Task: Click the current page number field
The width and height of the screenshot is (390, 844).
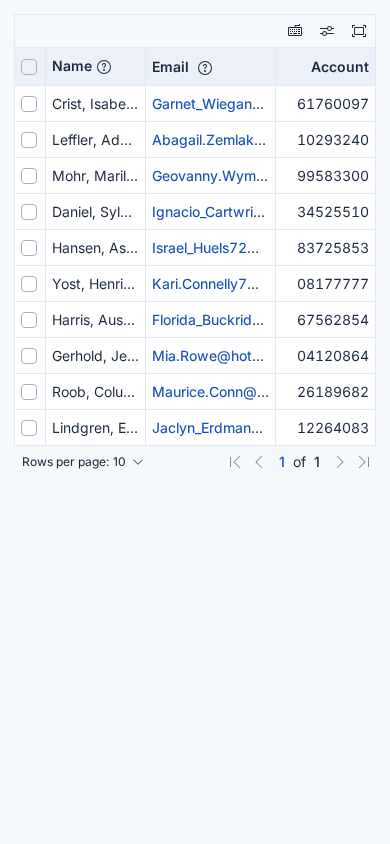Action: pos(282,462)
